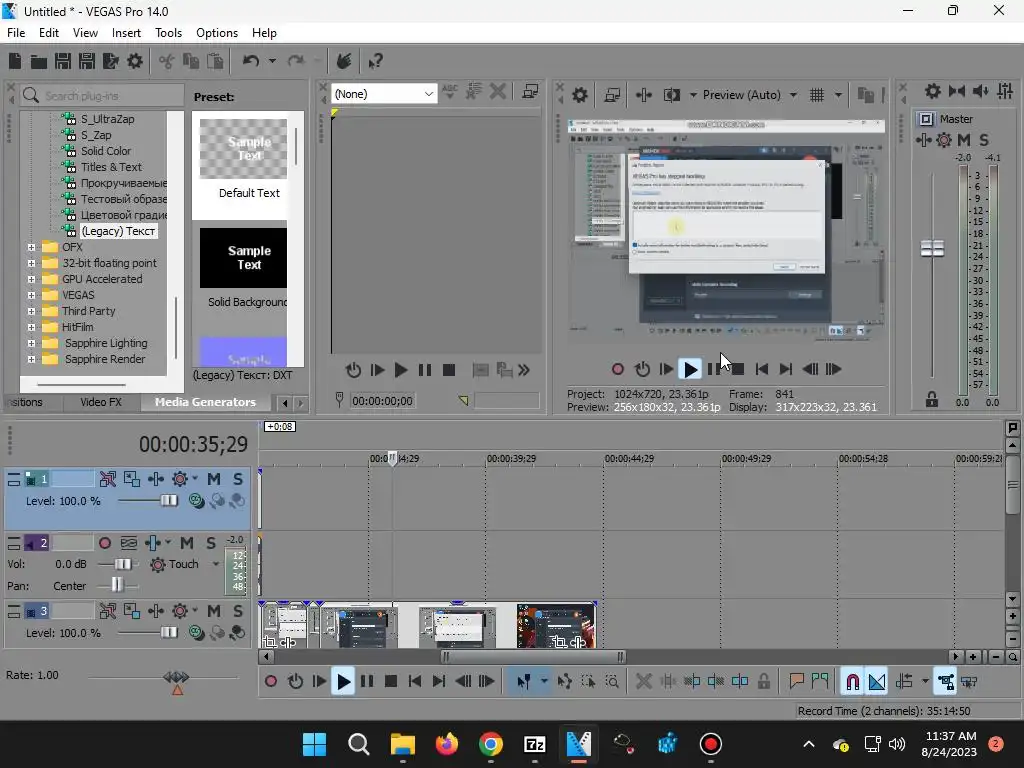
Task: Open the Touch automation mode dropdown
Action: coord(216,564)
